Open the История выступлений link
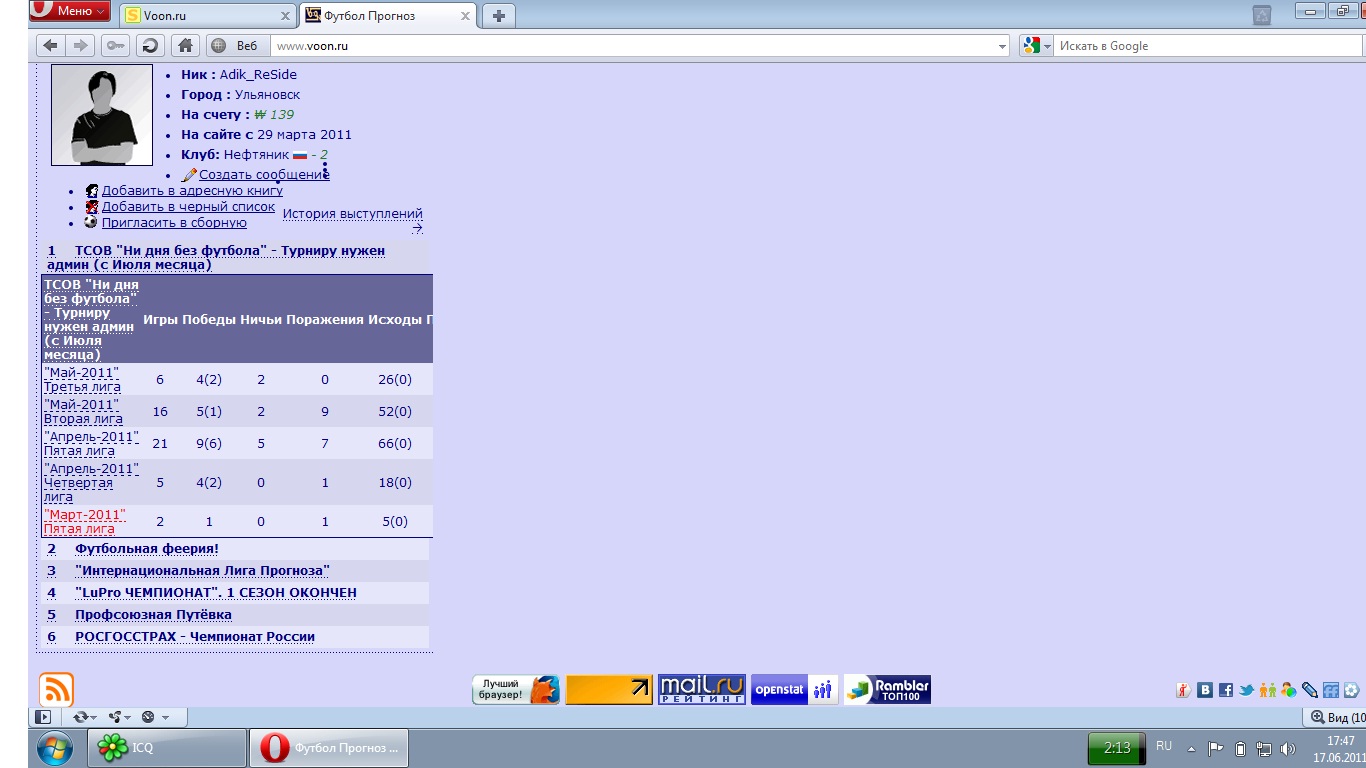Image resolution: width=1366 pixels, height=768 pixels. (352, 214)
